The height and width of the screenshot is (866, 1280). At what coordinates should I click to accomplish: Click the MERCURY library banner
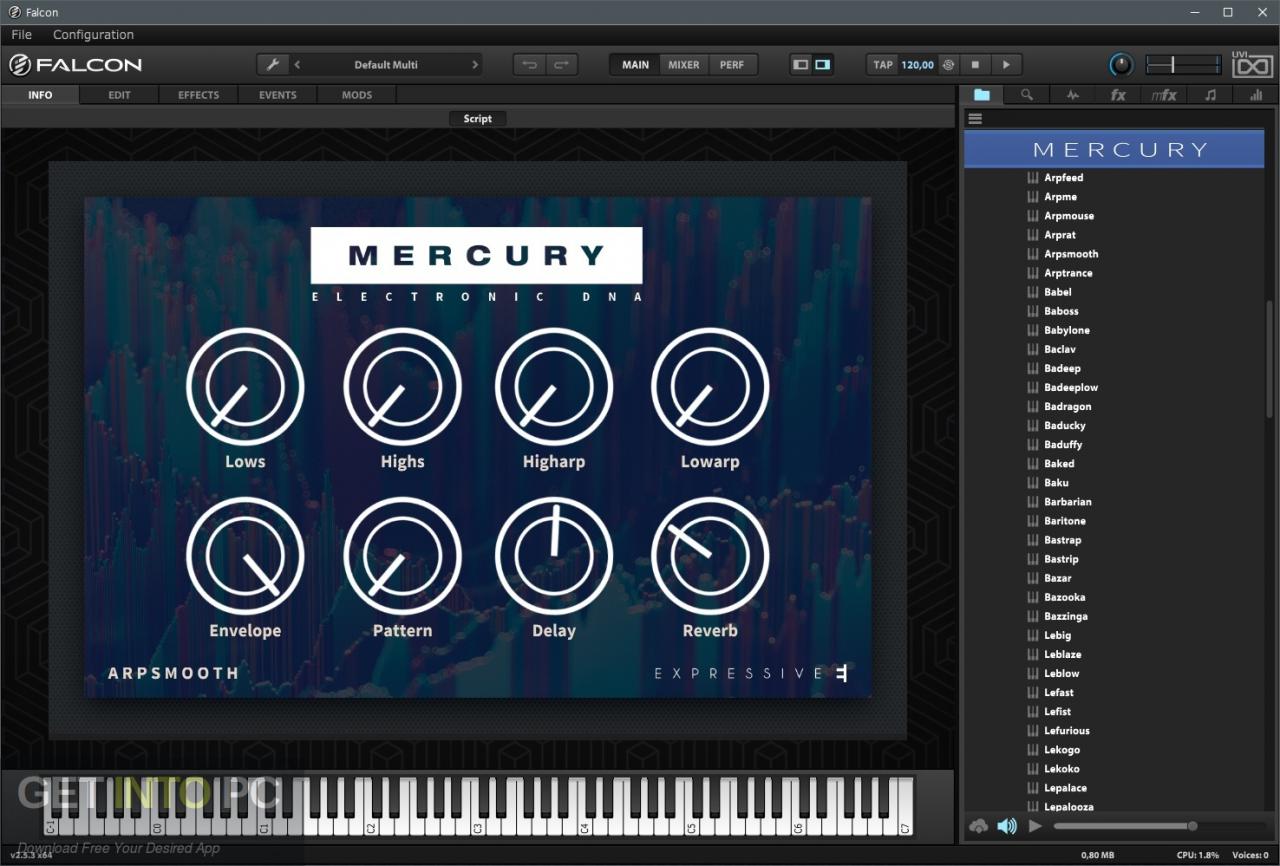(1114, 149)
